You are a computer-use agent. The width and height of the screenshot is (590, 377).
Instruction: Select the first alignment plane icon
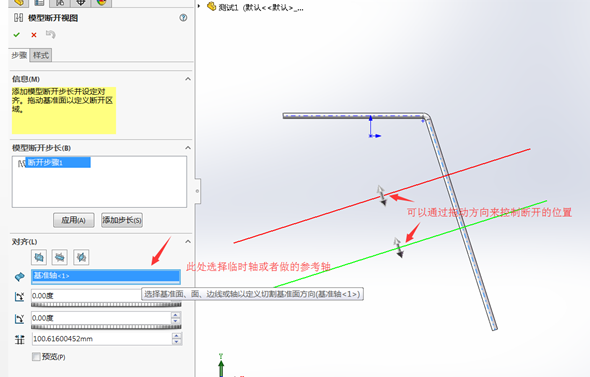coord(39,257)
